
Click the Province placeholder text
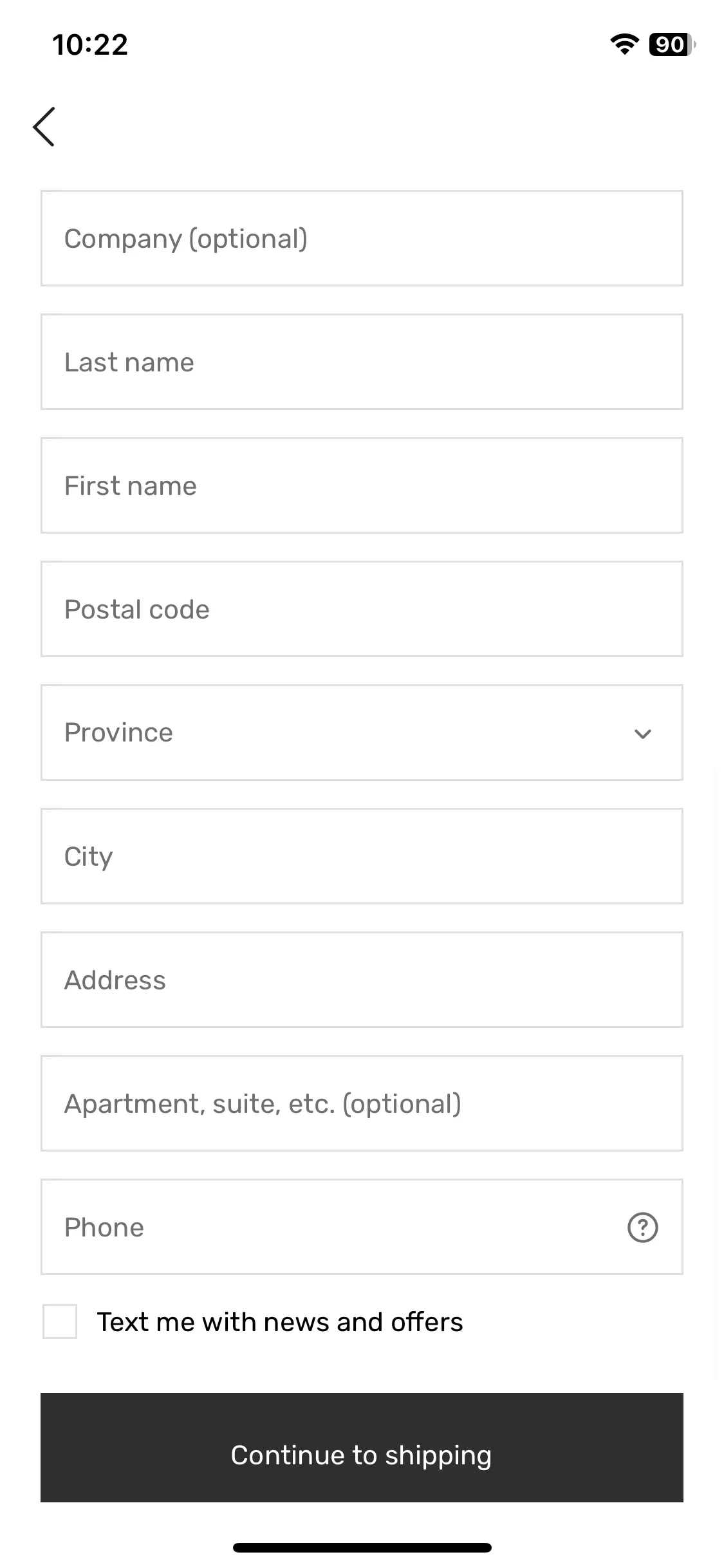pyautogui.click(x=118, y=733)
